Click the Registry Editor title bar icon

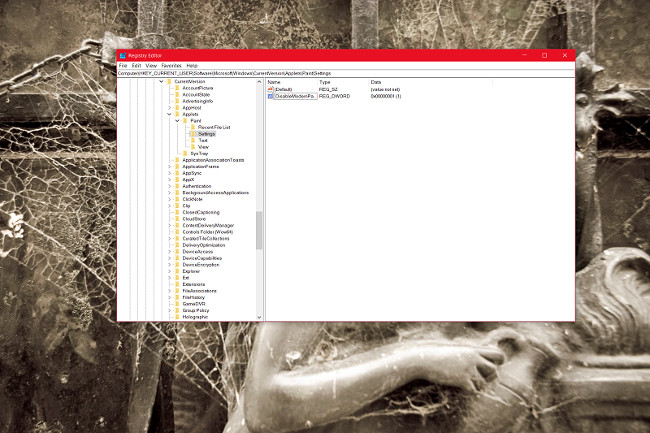pos(122,55)
